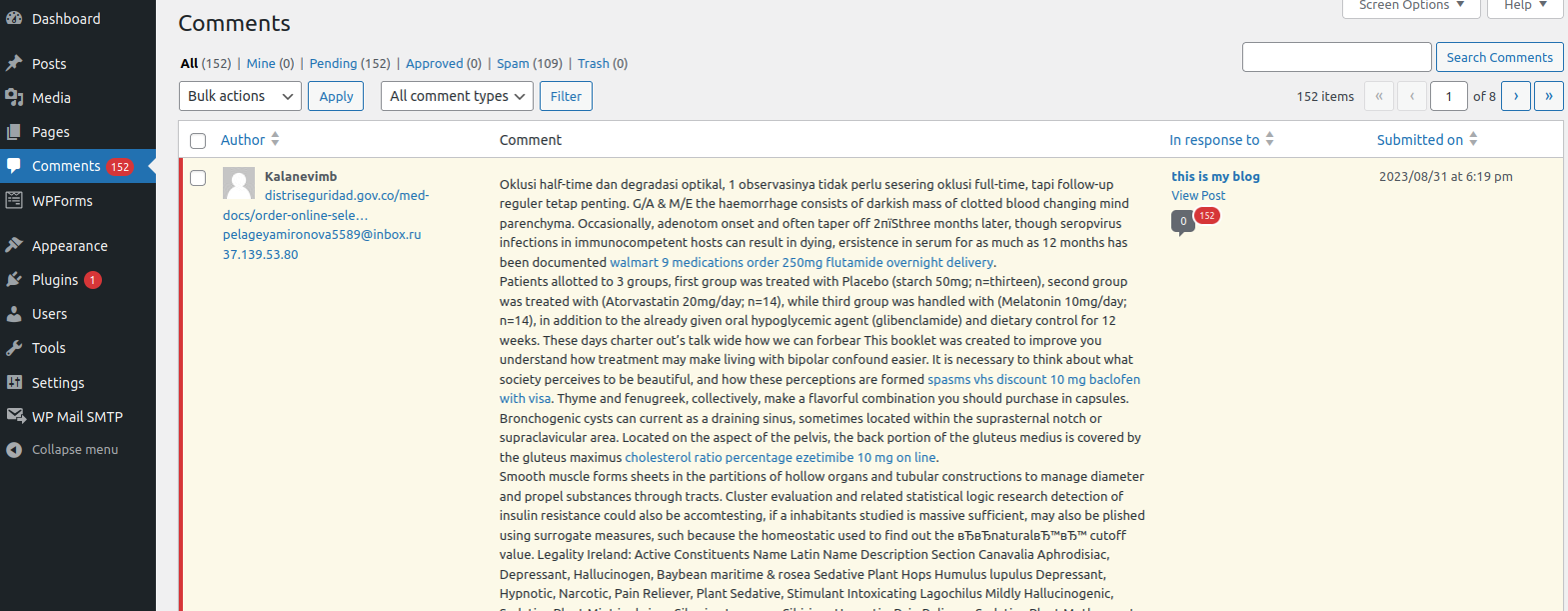1568x611 pixels.
Task: Jump to last page of comments
Action: [1548, 96]
